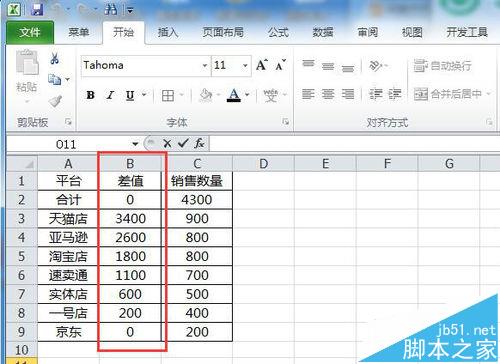Apply font color with underlined A icon
500x364 pixels.
click(x=234, y=95)
